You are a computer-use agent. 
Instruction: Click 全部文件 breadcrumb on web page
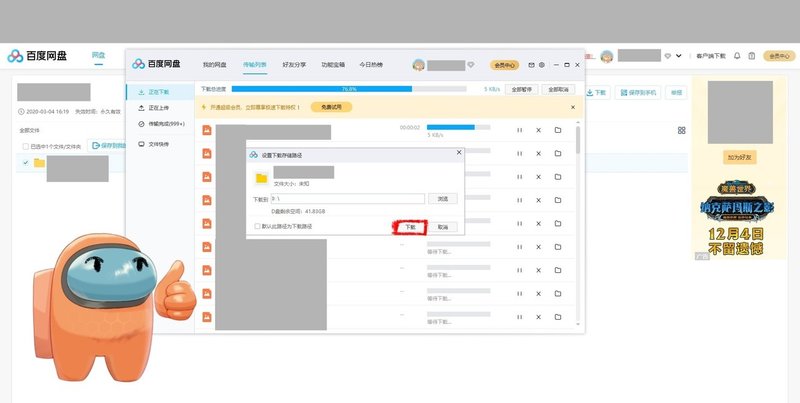point(30,131)
